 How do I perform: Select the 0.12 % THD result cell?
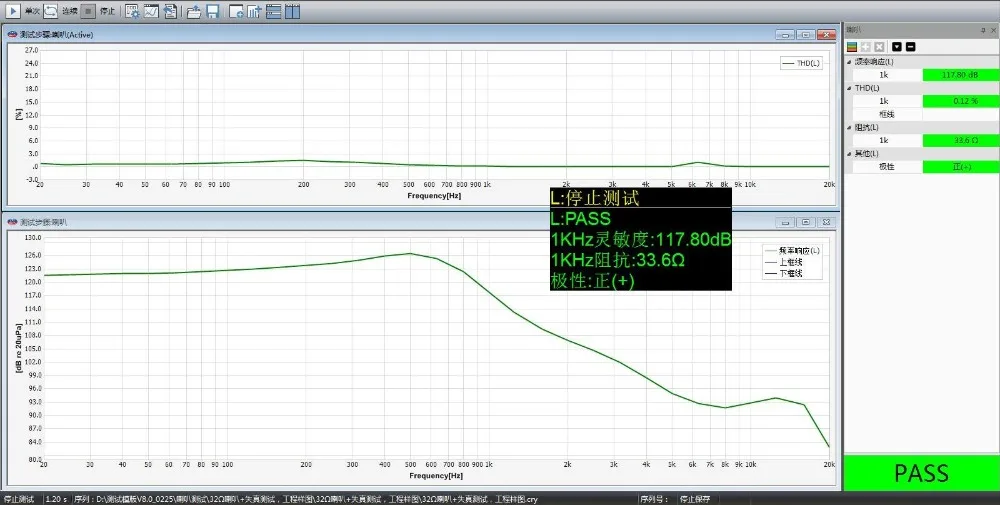[960, 101]
